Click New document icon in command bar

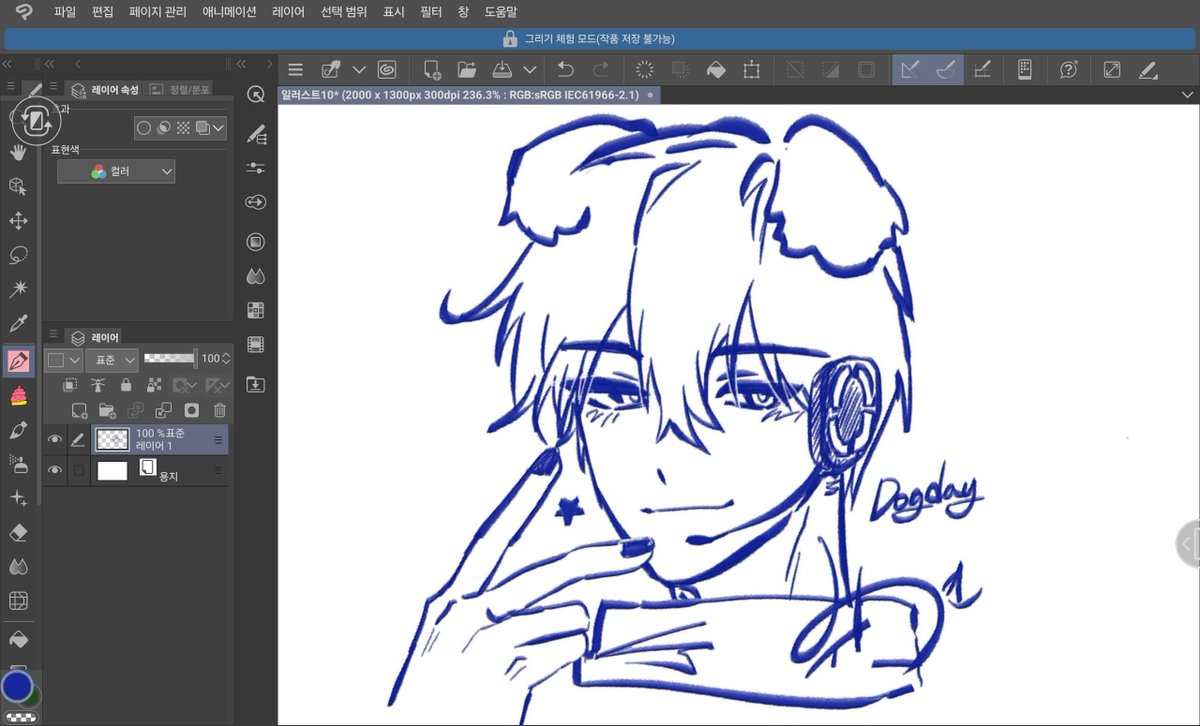[x=432, y=70]
